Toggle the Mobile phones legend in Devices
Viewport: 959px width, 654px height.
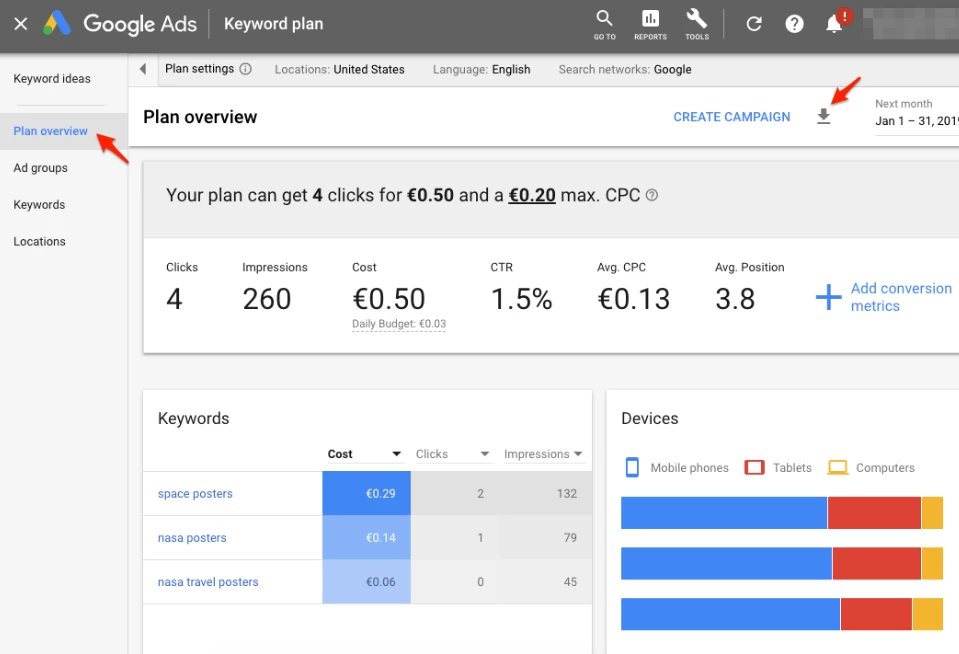[x=676, y=467]
